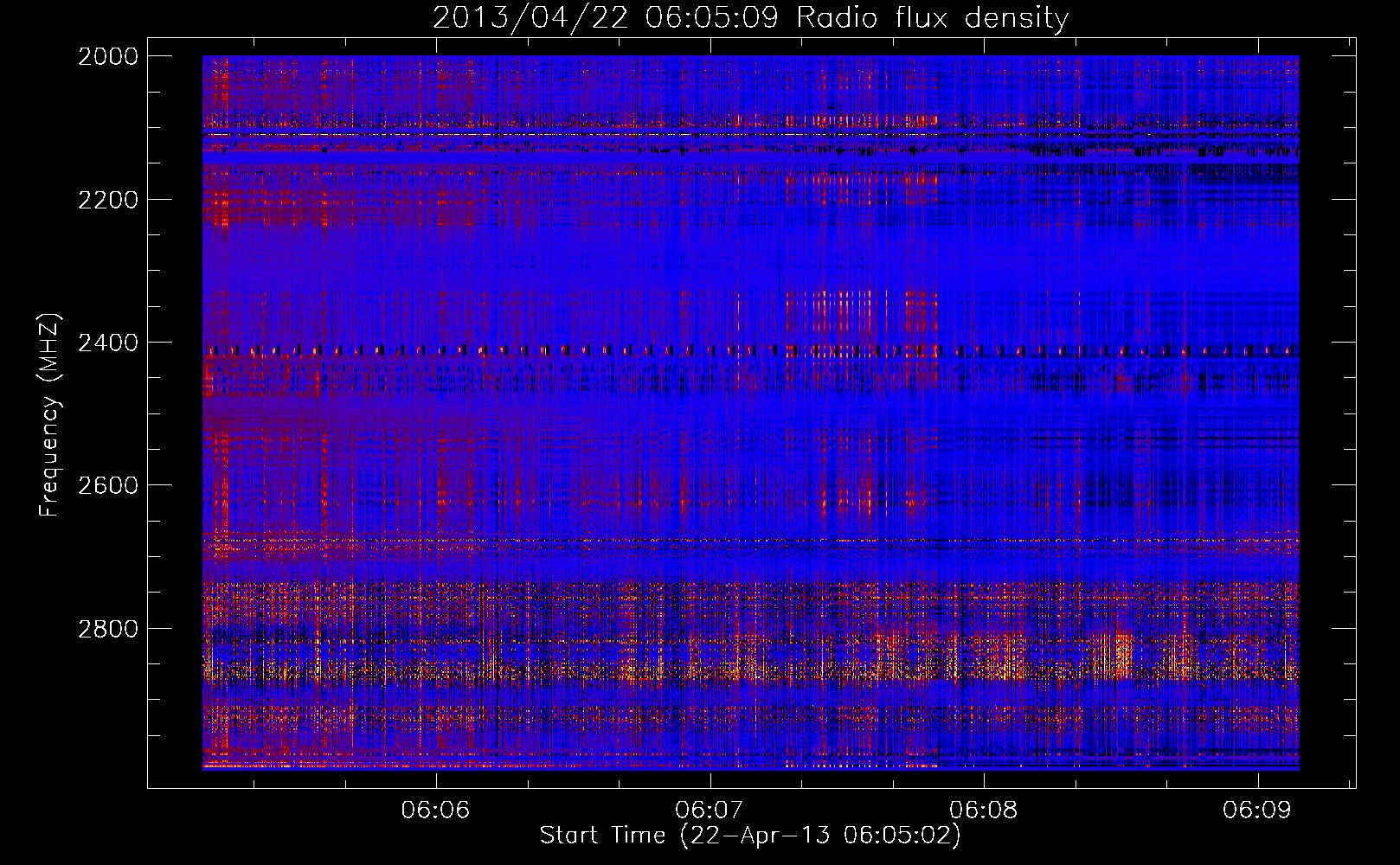Select the 2200 frequency tick label
Image resolution: width=1400 pixels, height=865 pixels.
108,200
